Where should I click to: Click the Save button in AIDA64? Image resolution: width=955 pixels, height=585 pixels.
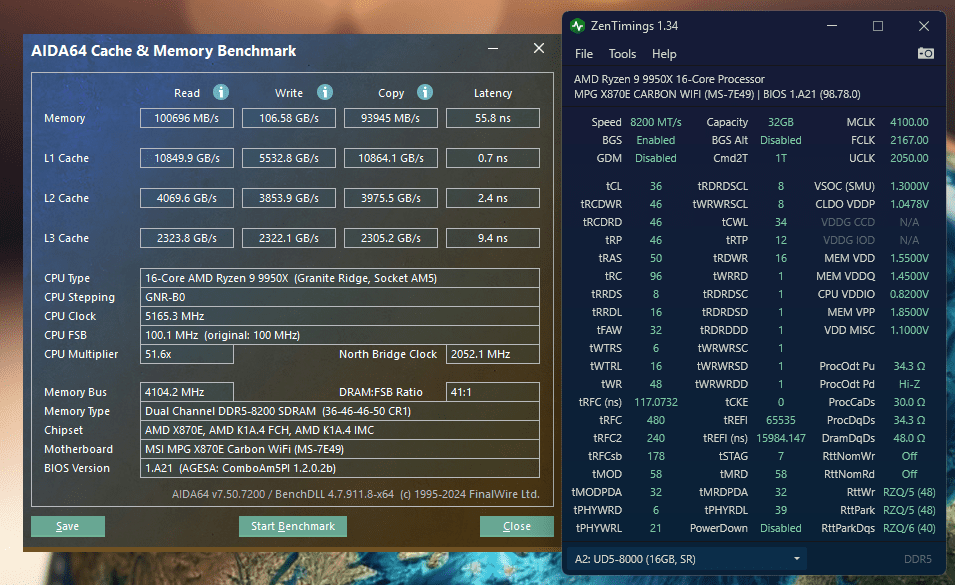(x=68, y=526)
